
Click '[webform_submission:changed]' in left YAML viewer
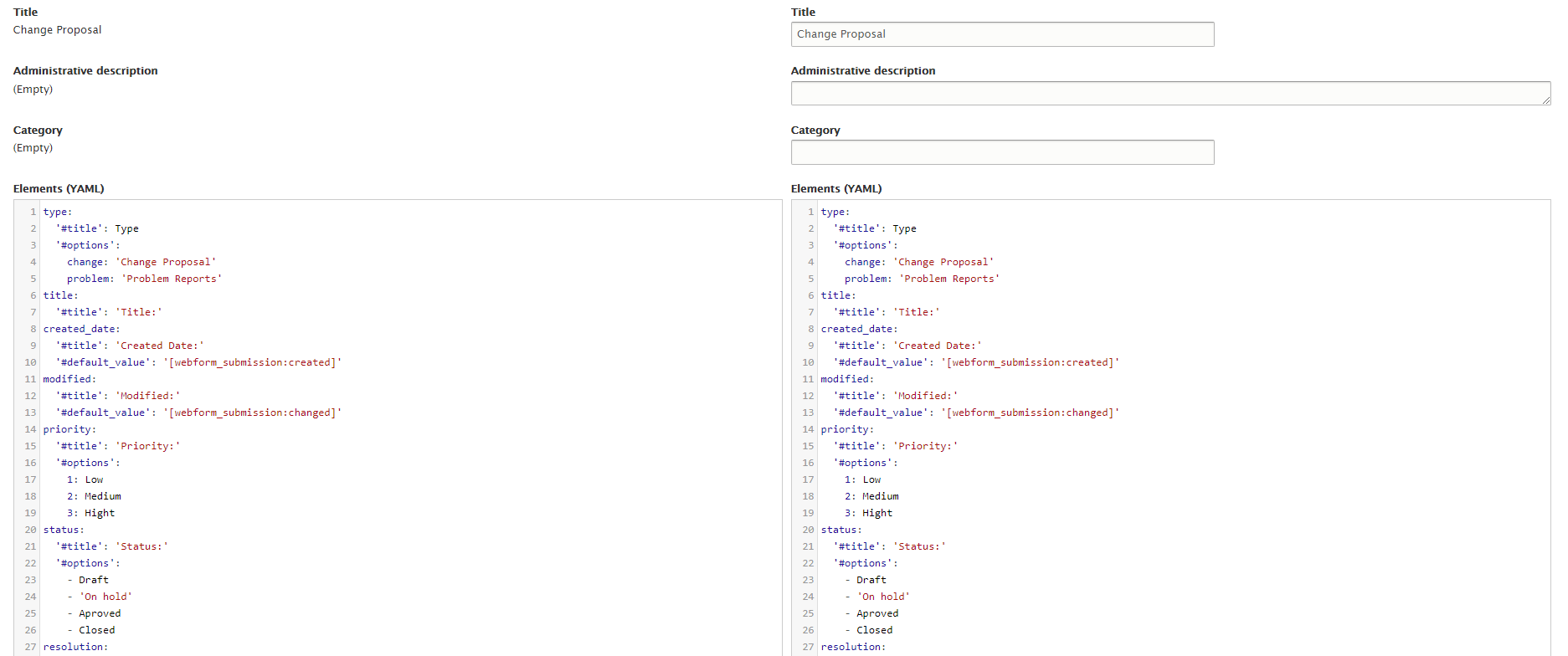pos(252,413)
